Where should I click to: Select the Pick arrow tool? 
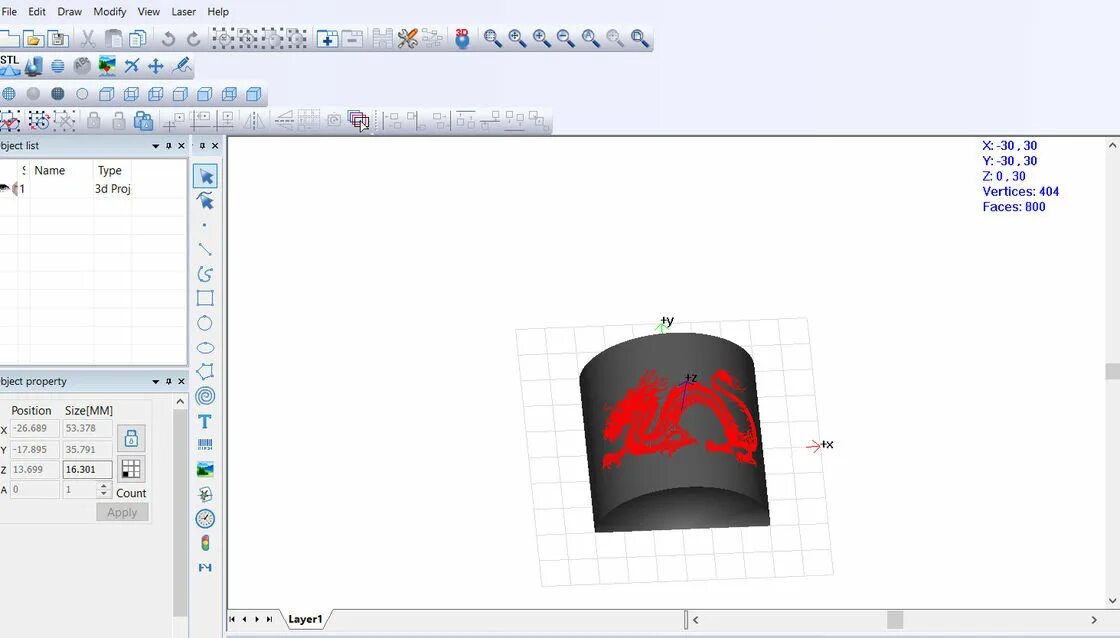[x=205, y=176]
